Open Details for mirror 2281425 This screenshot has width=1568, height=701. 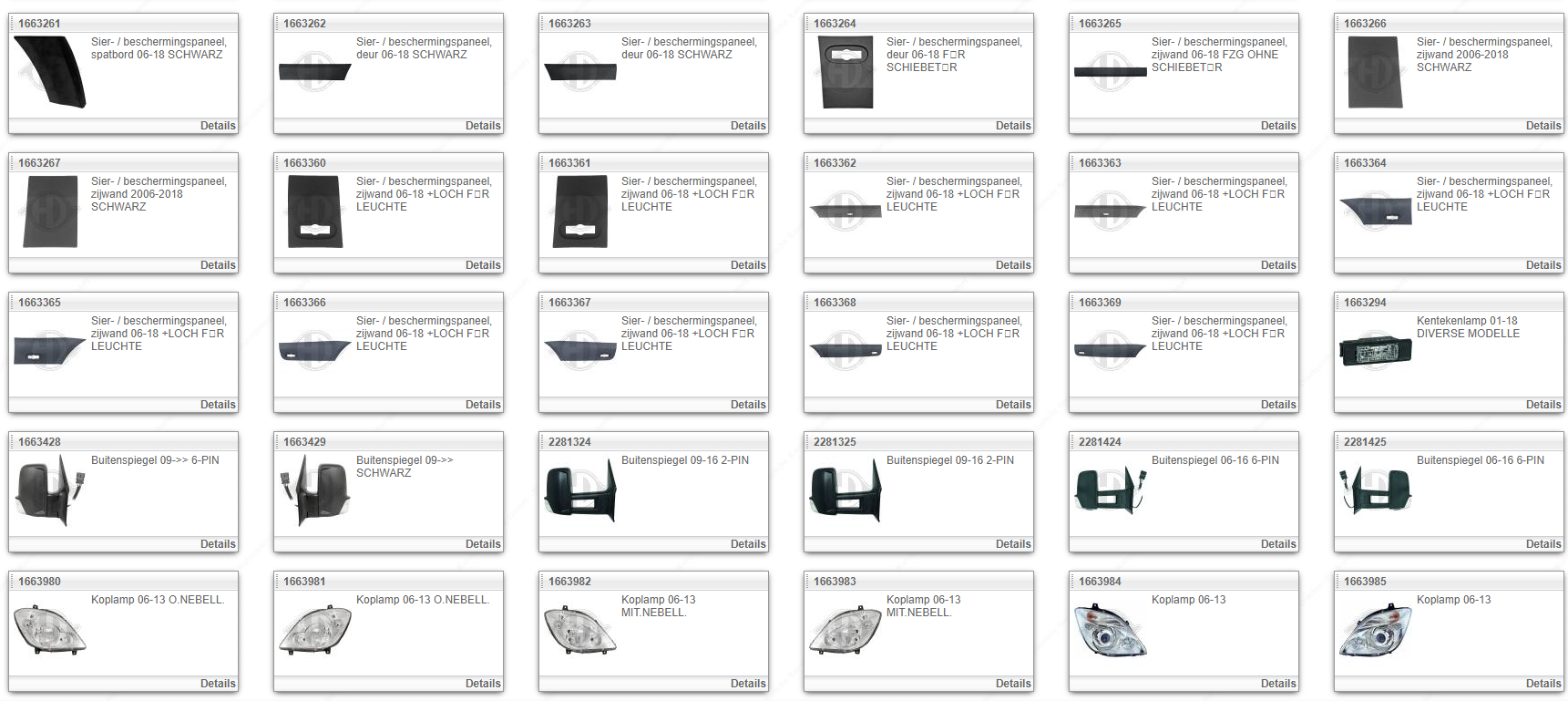(1543, 544)
